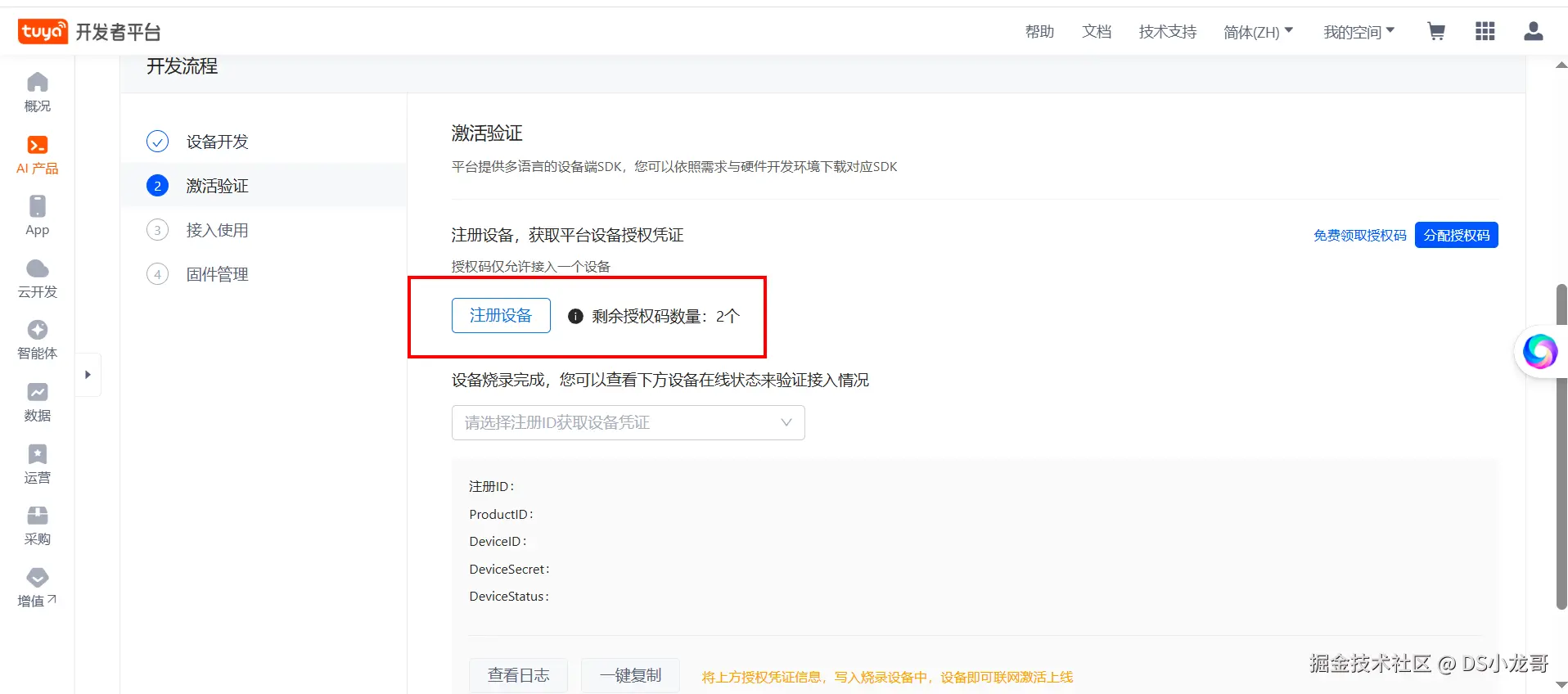
Task: Click the 注册设备 button
Action: (501, 315)
